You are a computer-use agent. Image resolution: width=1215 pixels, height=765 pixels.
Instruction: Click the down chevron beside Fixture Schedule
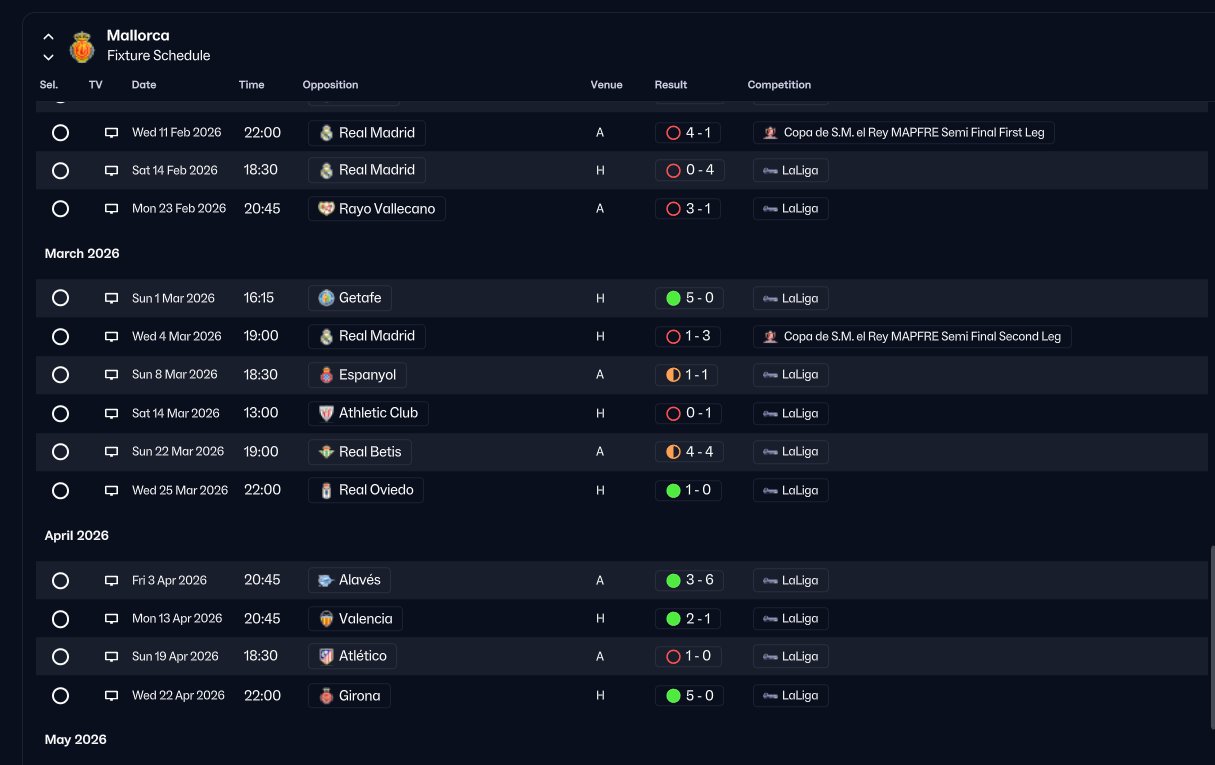tap(48, 57)
